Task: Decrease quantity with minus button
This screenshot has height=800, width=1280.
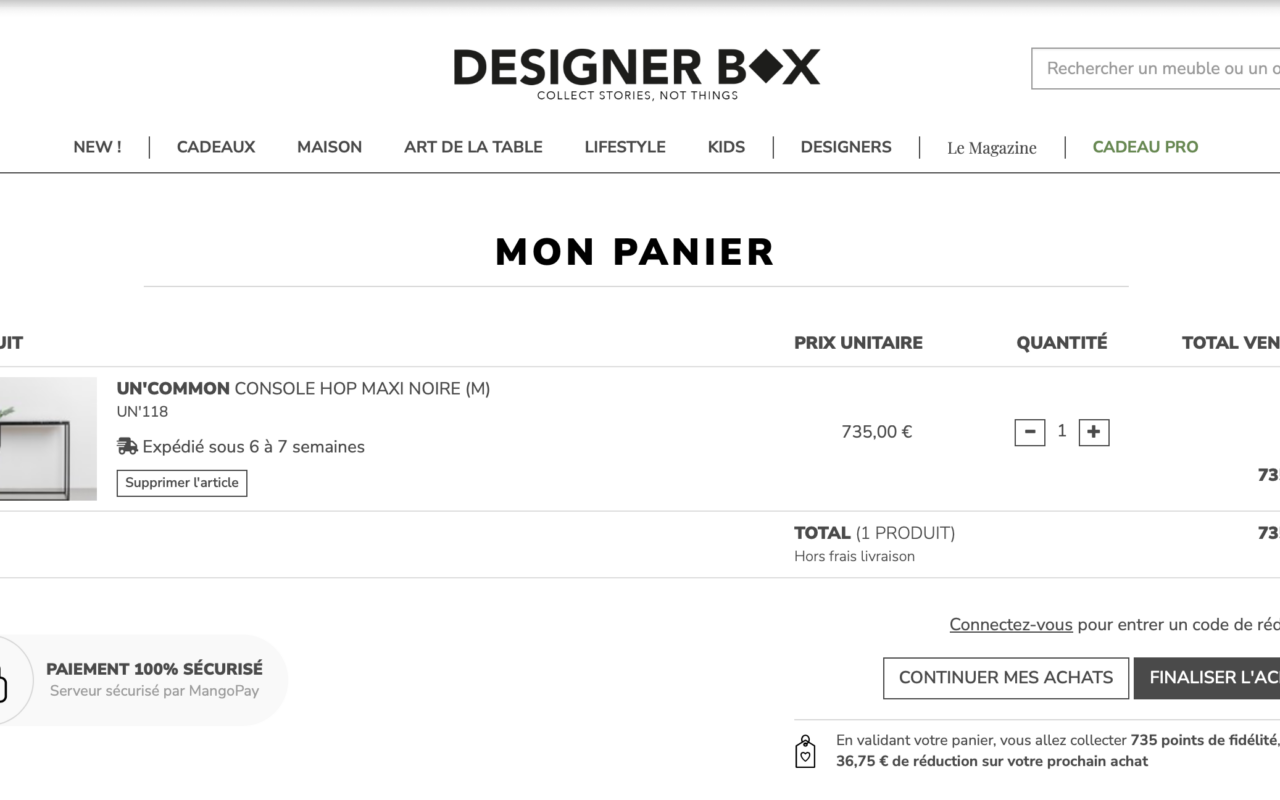Action: 1029,432
